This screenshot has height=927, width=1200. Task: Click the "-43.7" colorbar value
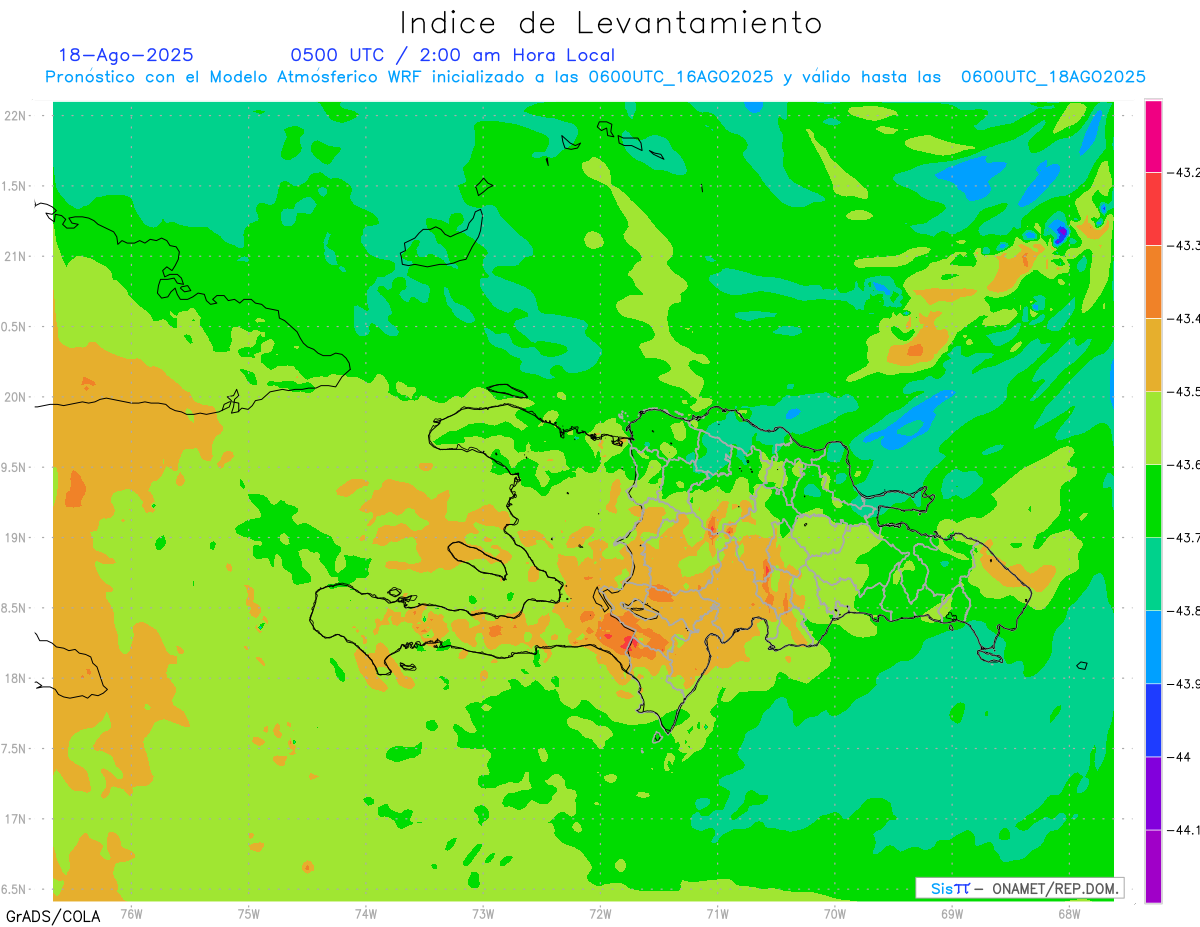(x=1184, y=538)
